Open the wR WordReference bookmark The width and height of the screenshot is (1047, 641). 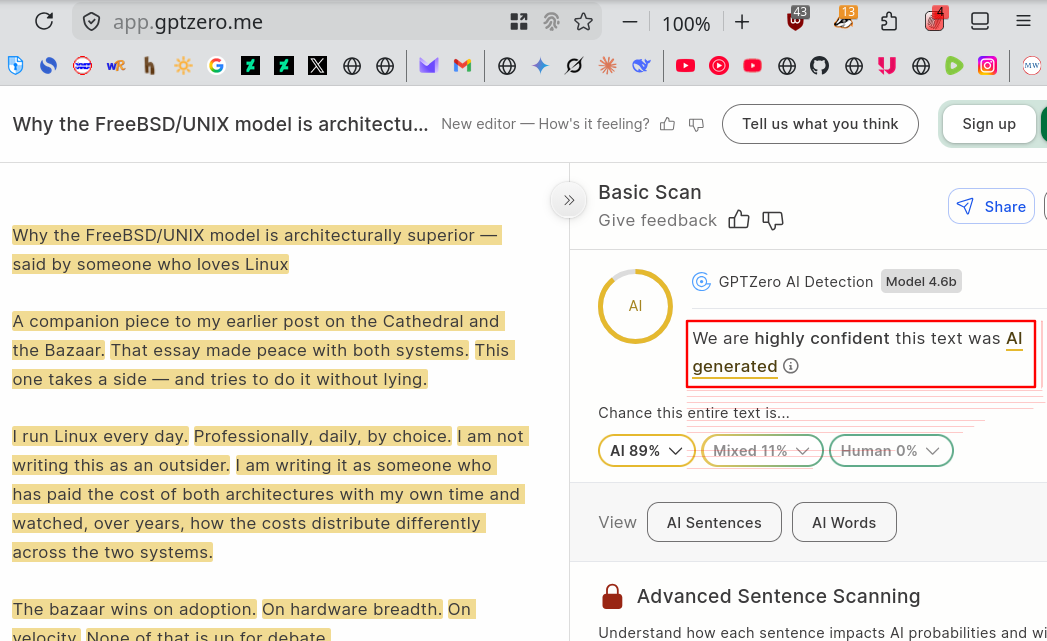pyautogui.click(x=116, y=65)
